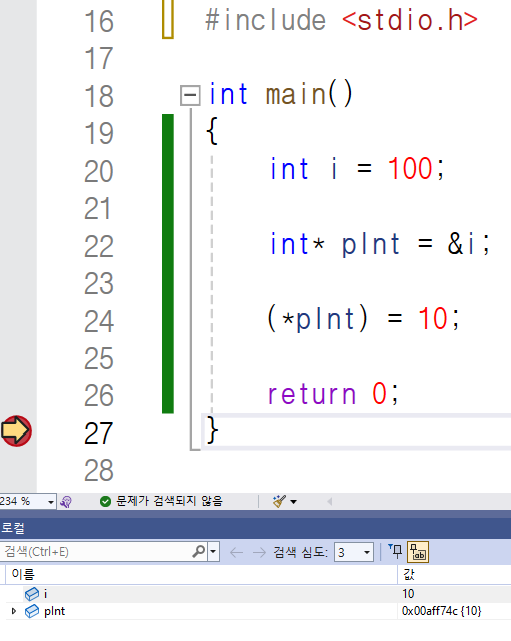Click the IntelliCode brain icon in status strip
The image size is (511, 641).
[x=66, y=501]
